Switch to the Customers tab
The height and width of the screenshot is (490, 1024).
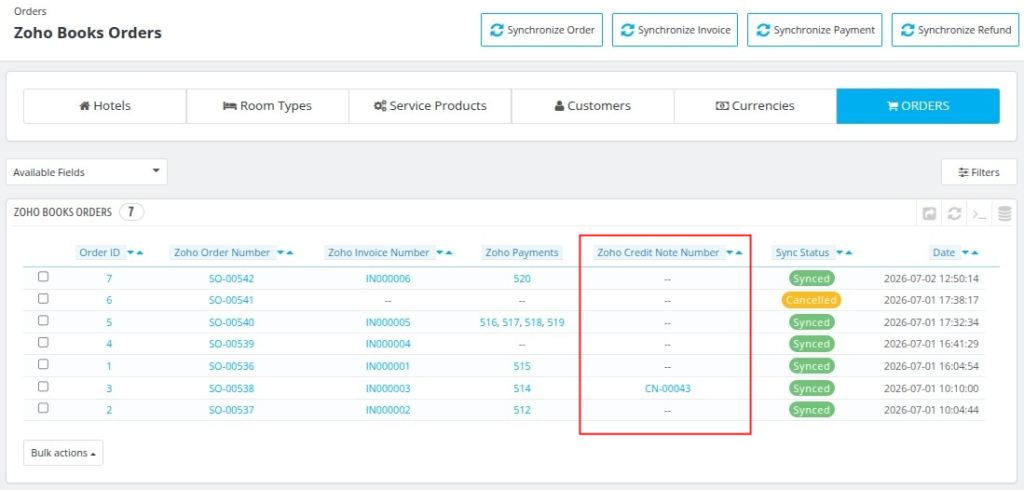pos(592,106)
